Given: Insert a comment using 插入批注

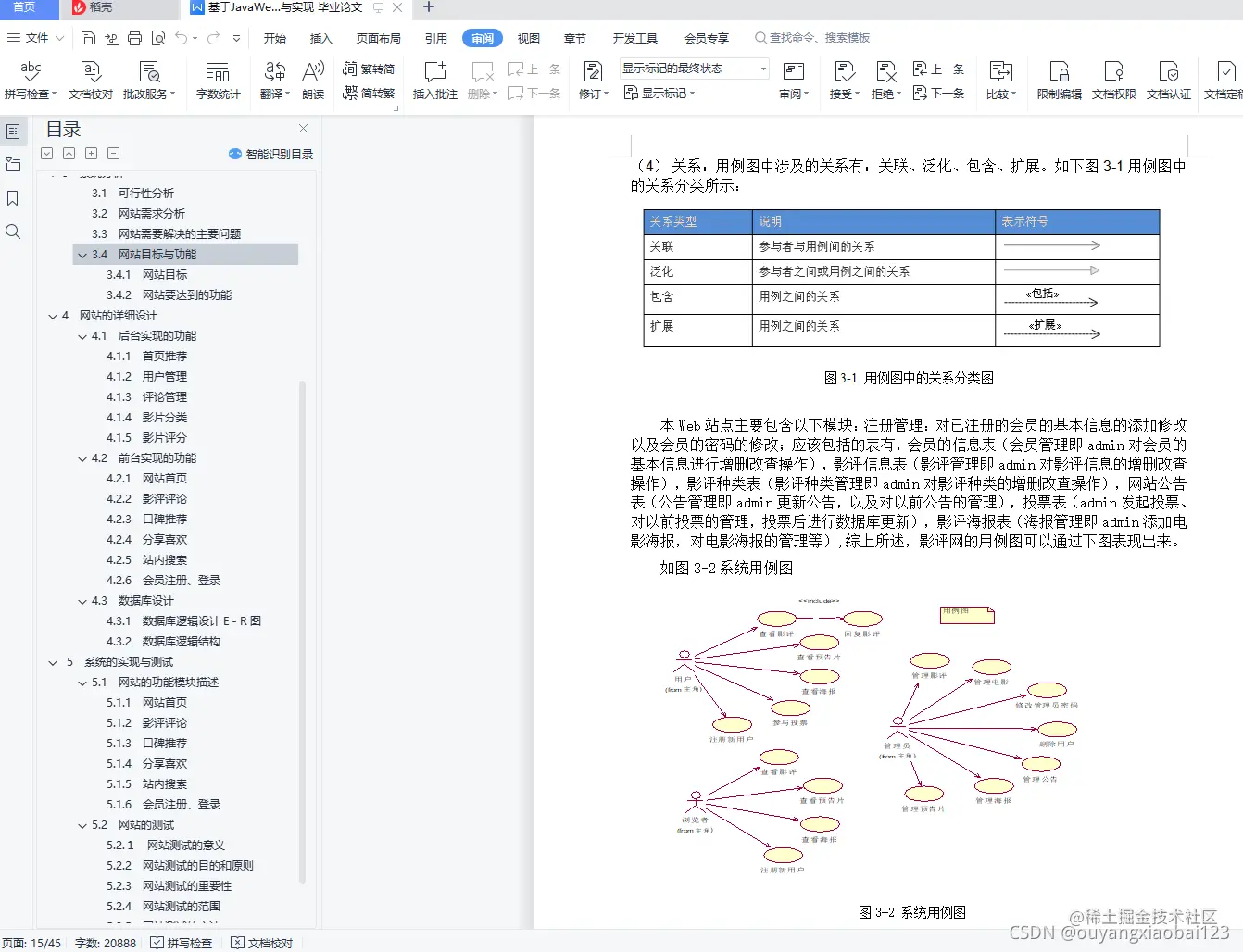Looking at the screenshot, I should (x=433, y=80).
